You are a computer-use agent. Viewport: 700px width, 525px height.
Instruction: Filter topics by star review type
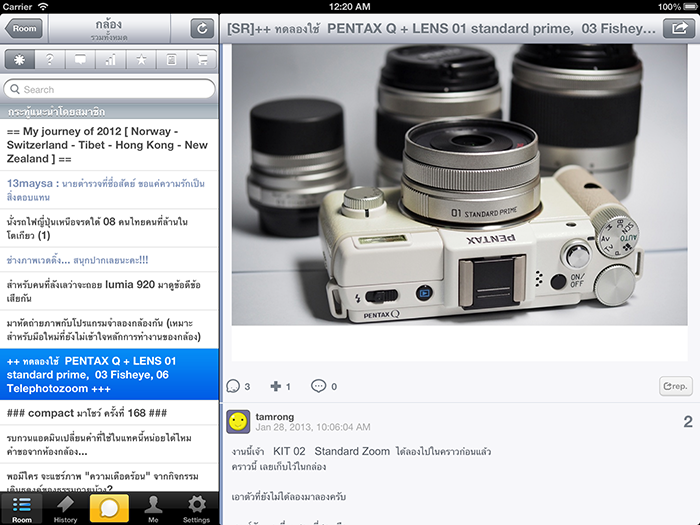click(141, 59)
